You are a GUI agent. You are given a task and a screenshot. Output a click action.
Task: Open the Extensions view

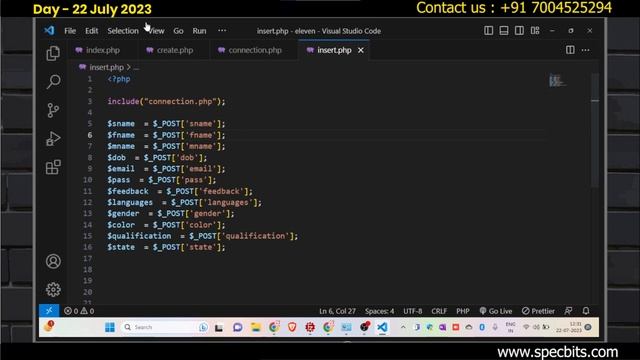click(53, 167)
